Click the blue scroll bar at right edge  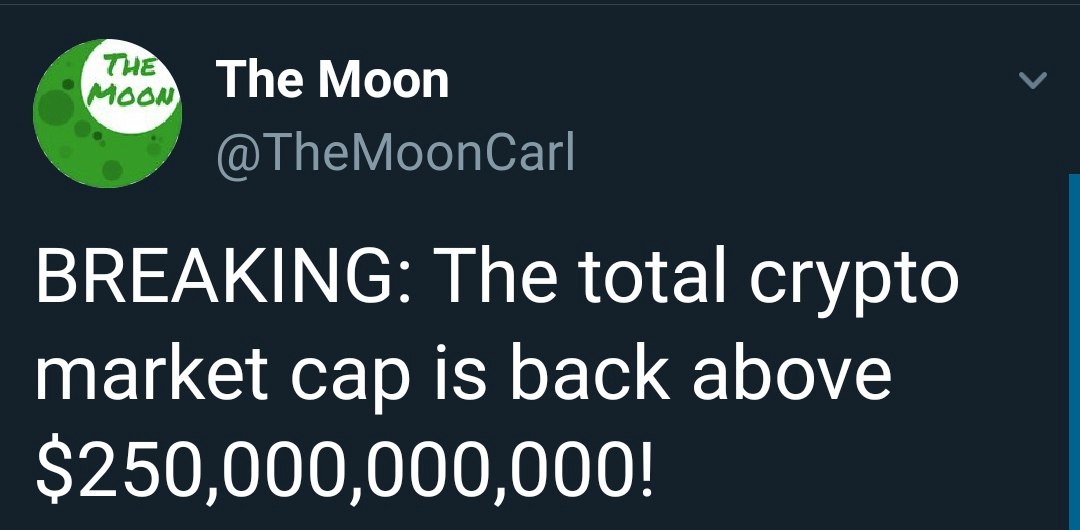(x=1074, y=351)
